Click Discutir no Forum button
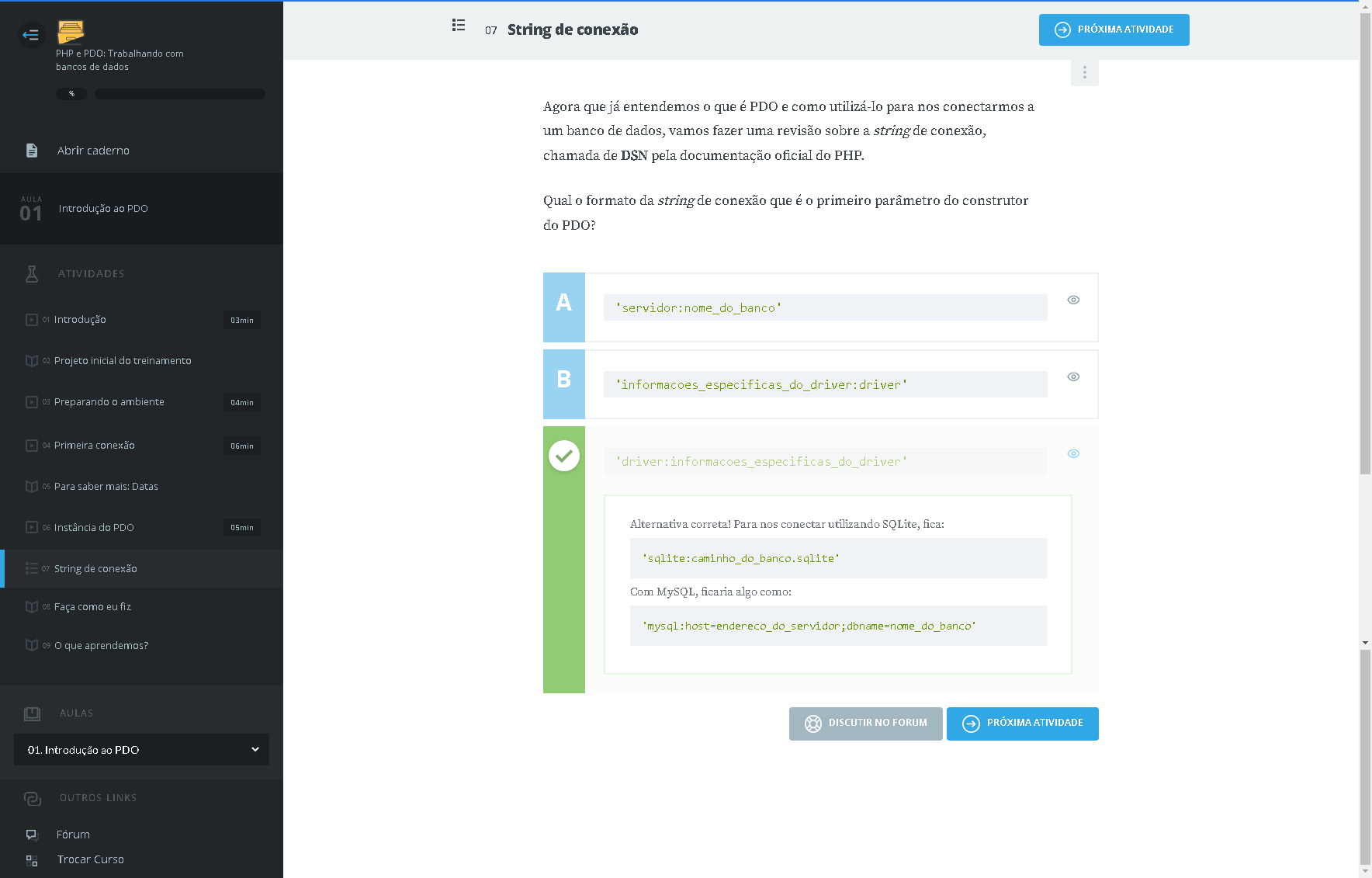 865,724
